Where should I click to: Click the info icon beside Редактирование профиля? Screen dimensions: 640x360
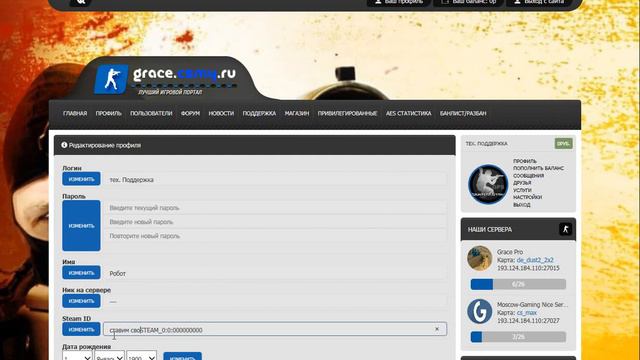click(64, 145)
